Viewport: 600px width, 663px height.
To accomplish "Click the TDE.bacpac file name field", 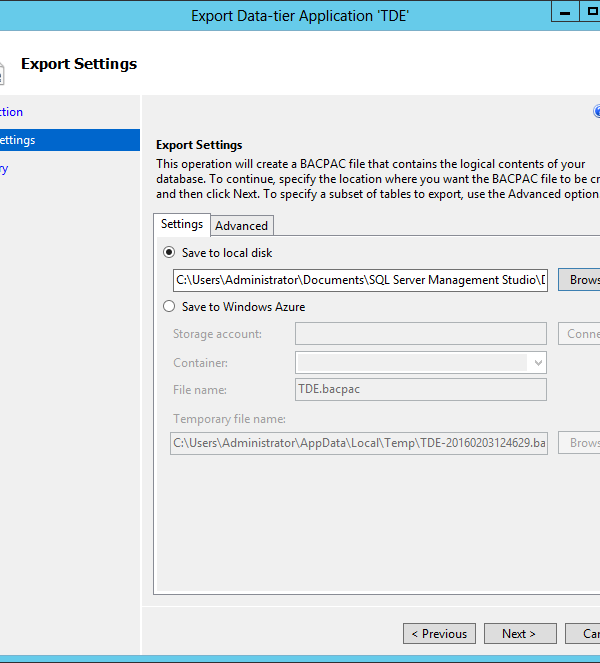I will [x=421, y=389].
